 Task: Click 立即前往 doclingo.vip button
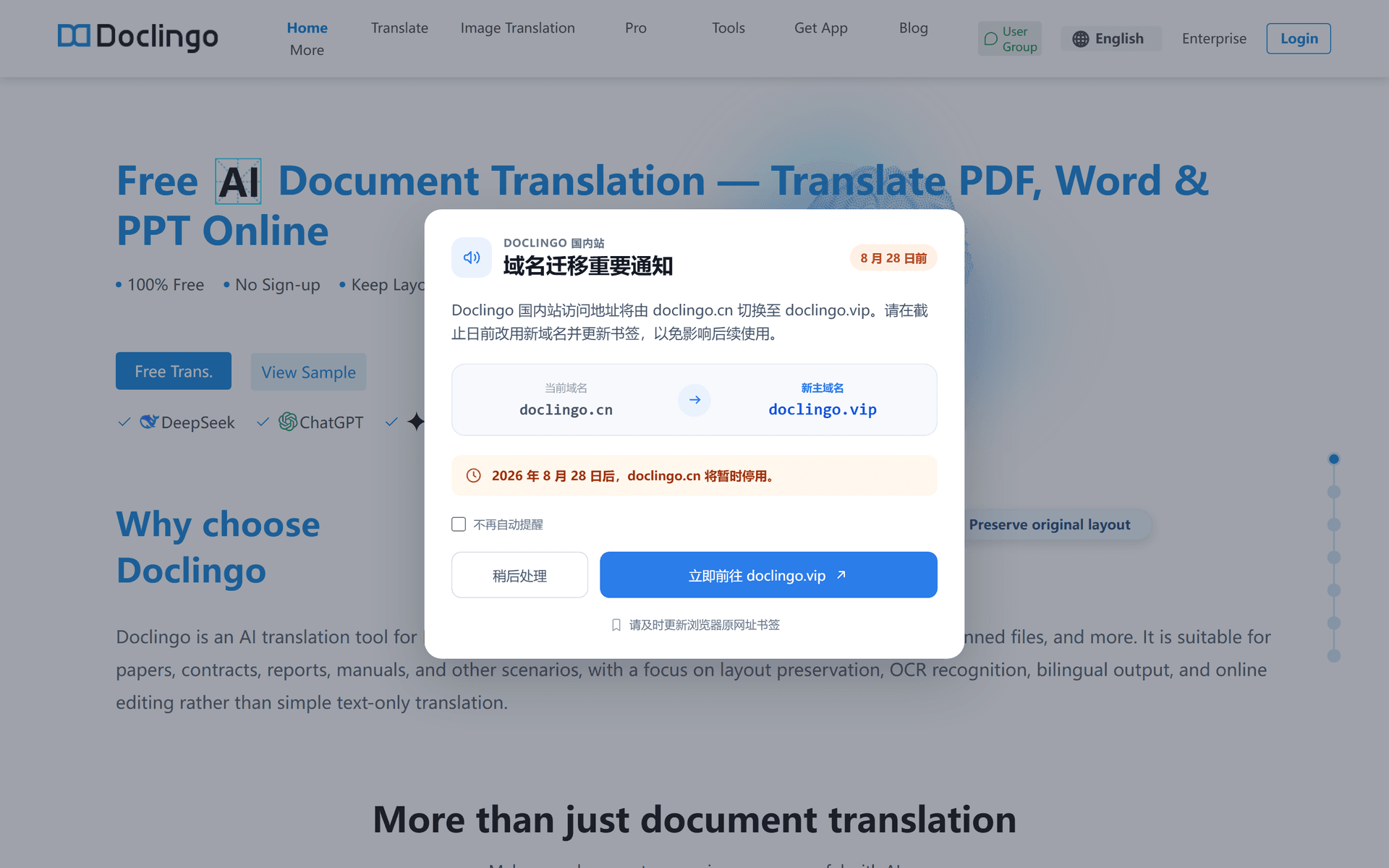click(768, 575)
